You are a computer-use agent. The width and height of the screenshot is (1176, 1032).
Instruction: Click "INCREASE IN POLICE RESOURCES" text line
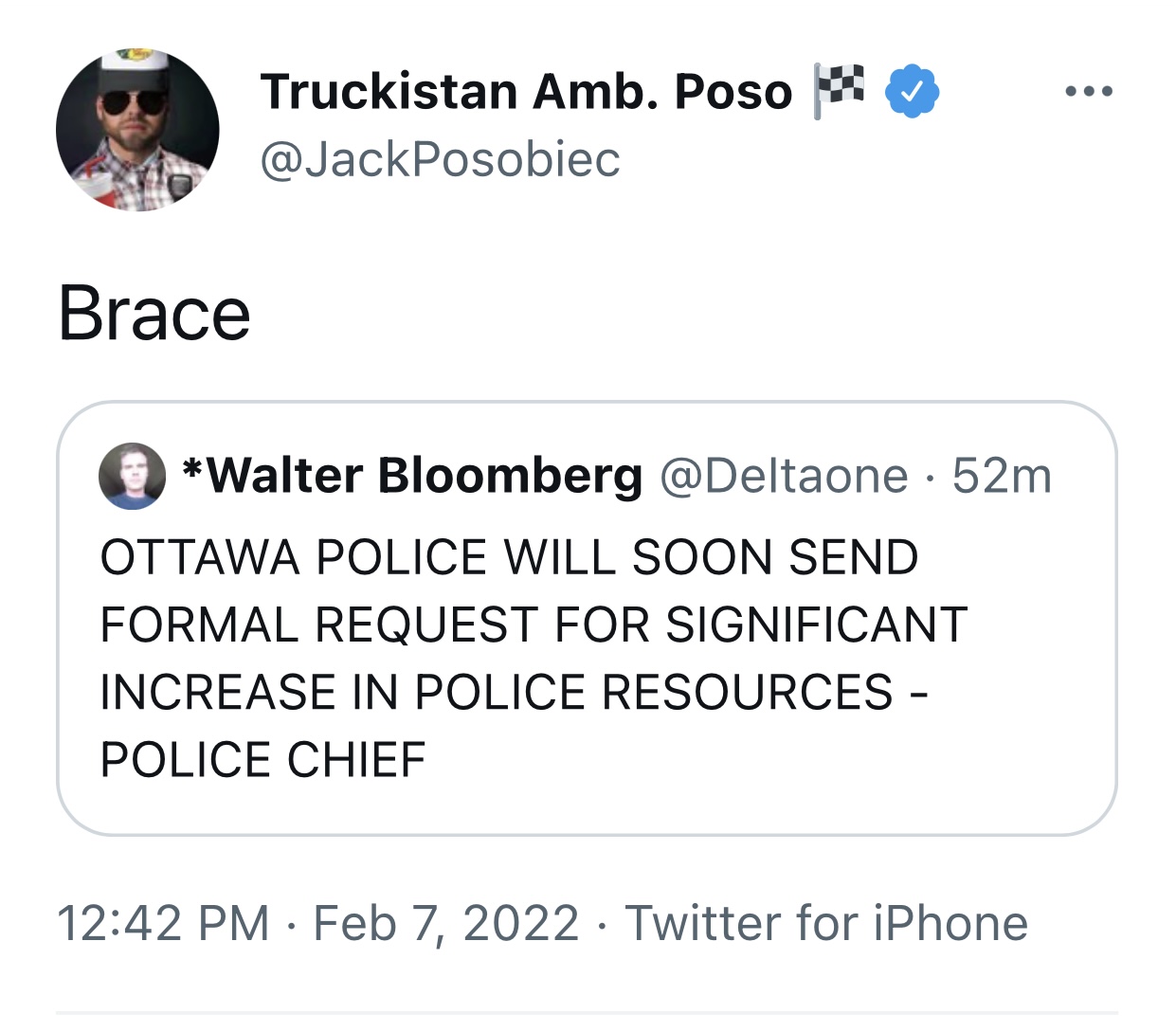[497, 692]
